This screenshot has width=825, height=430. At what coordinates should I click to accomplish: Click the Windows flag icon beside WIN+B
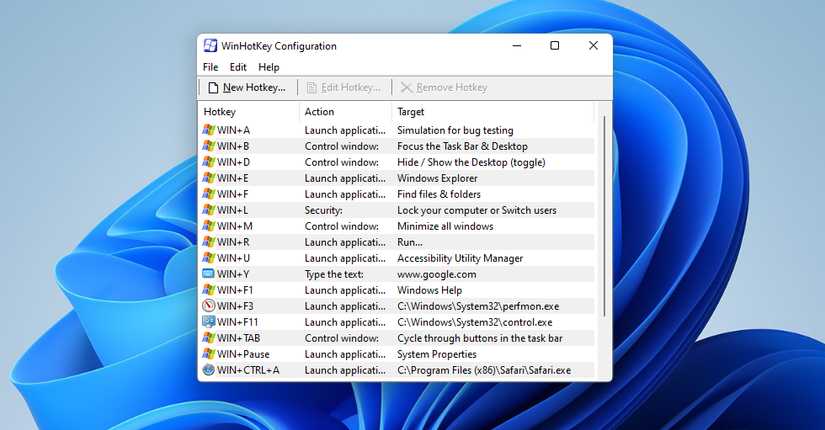[x=208, y=146]
